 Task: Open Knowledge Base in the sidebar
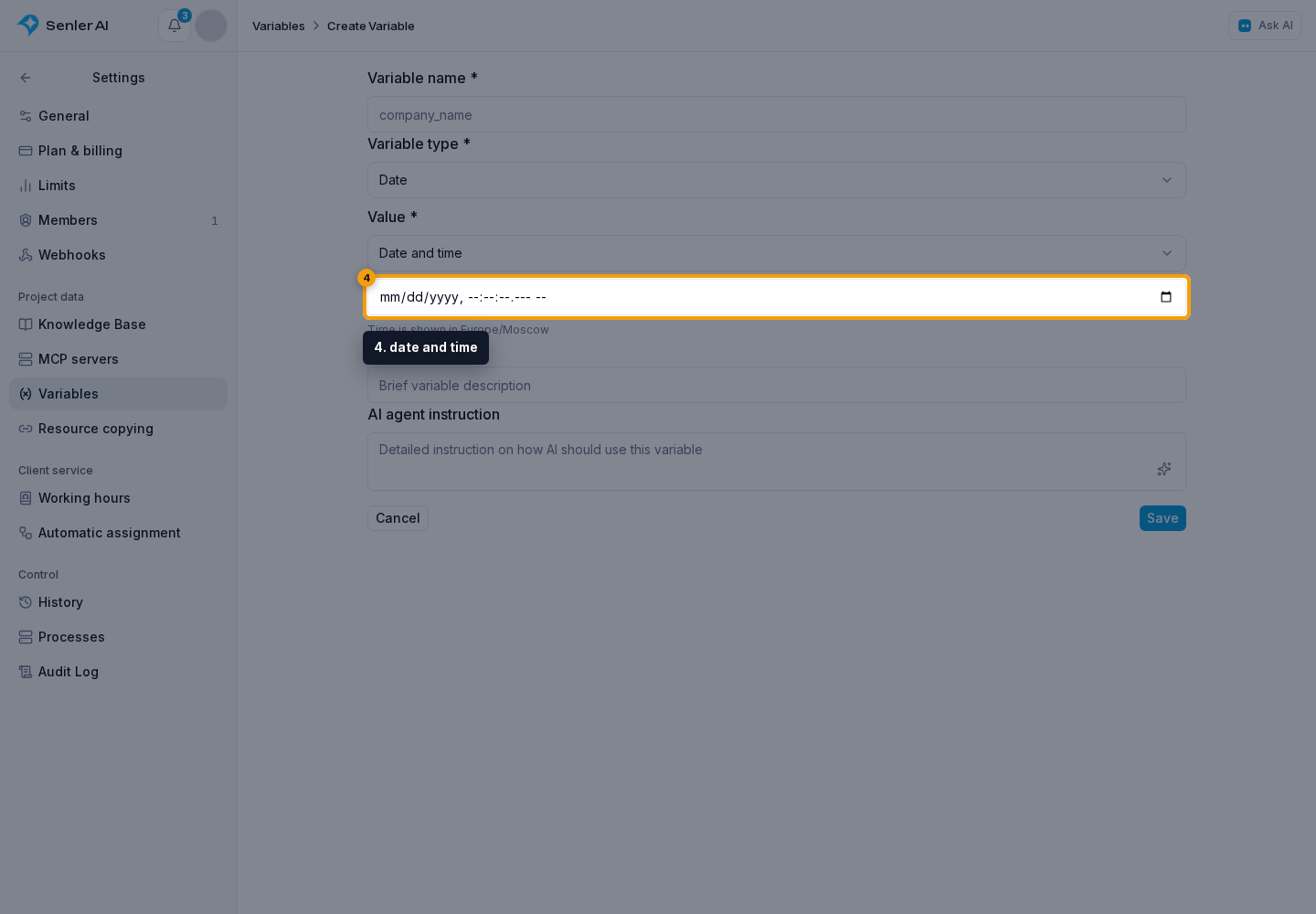119,324
